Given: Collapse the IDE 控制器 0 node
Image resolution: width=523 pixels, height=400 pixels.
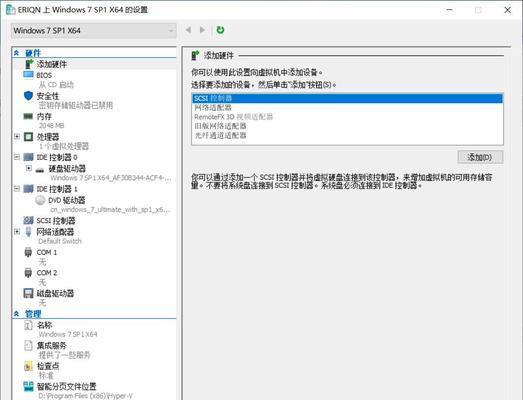Looking at the screenshot, I should point(17,157).
